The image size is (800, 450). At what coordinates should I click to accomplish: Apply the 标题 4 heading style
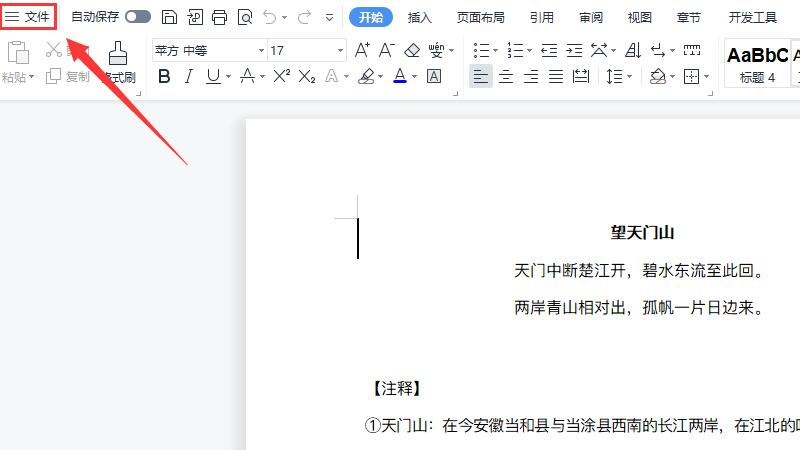point(756,63)
